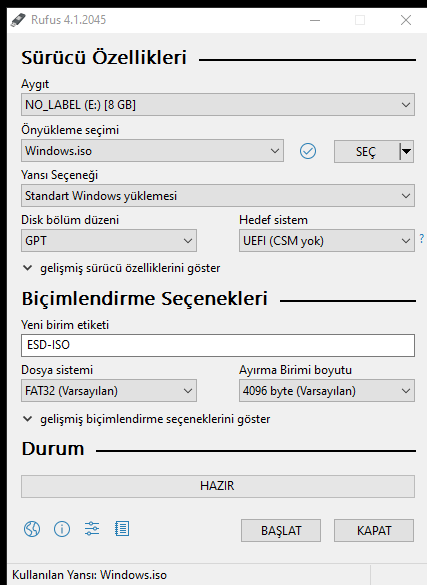The height and width of the screenshot is (585, 427).
Task: Click the Sürücü Özellikleri heading
Action: click(x=104, y=58)
